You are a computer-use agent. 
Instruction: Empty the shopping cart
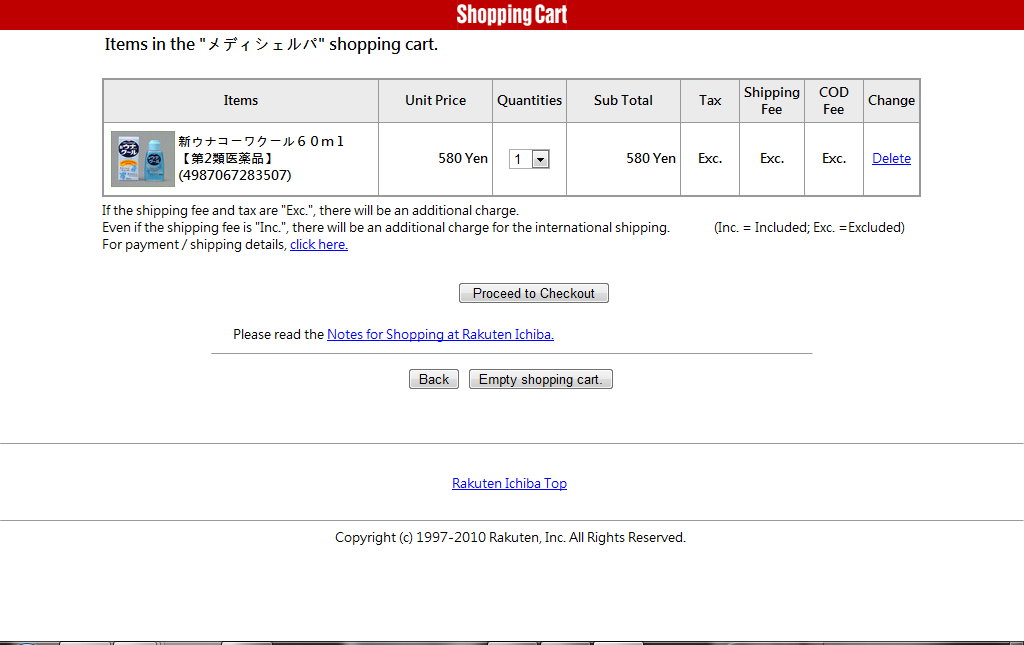[x=541, y=379]
